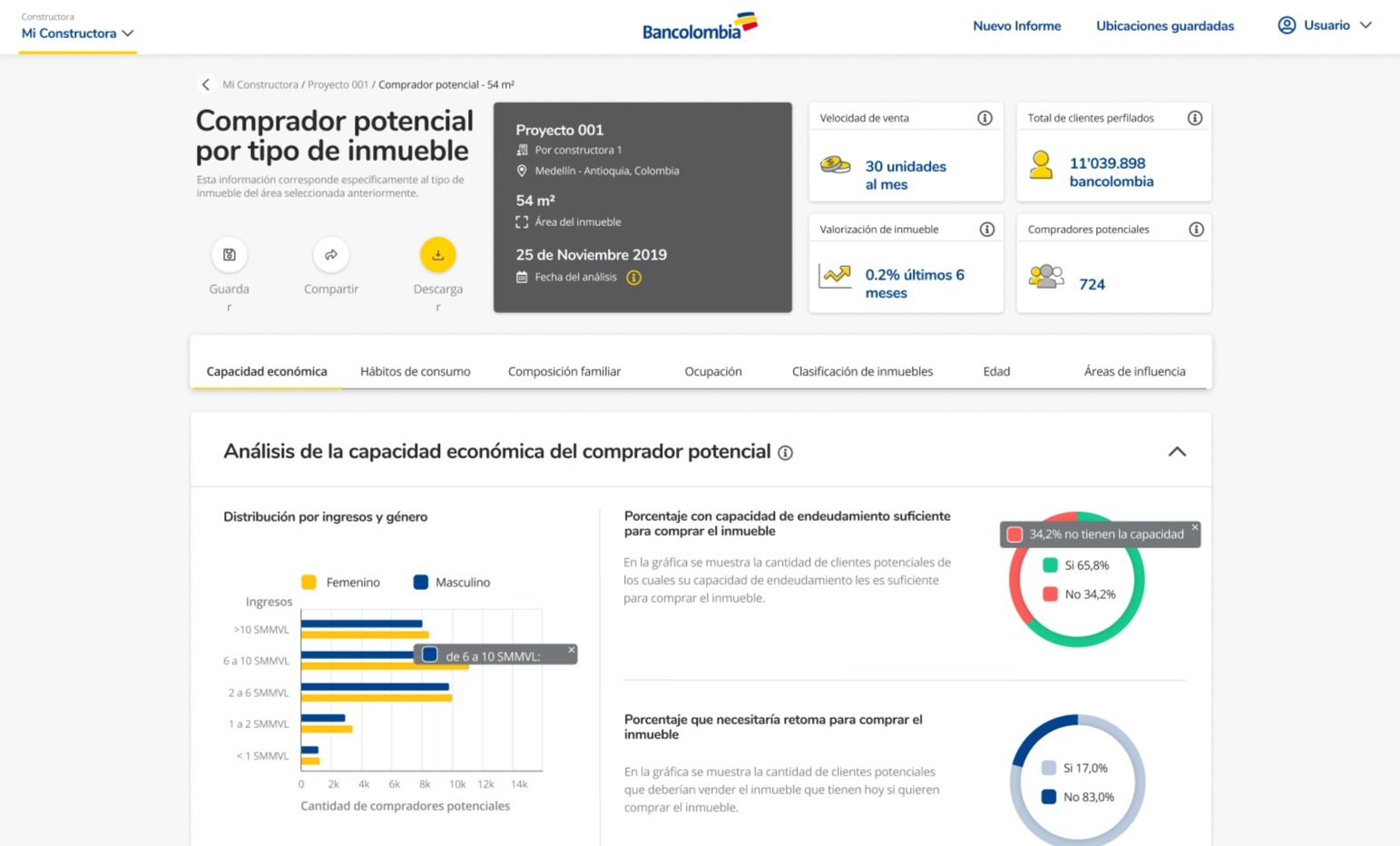Click '0.2% últimos 6 meses' value
The height and width of the screenshot is (846, 1400).
[915, 284]
